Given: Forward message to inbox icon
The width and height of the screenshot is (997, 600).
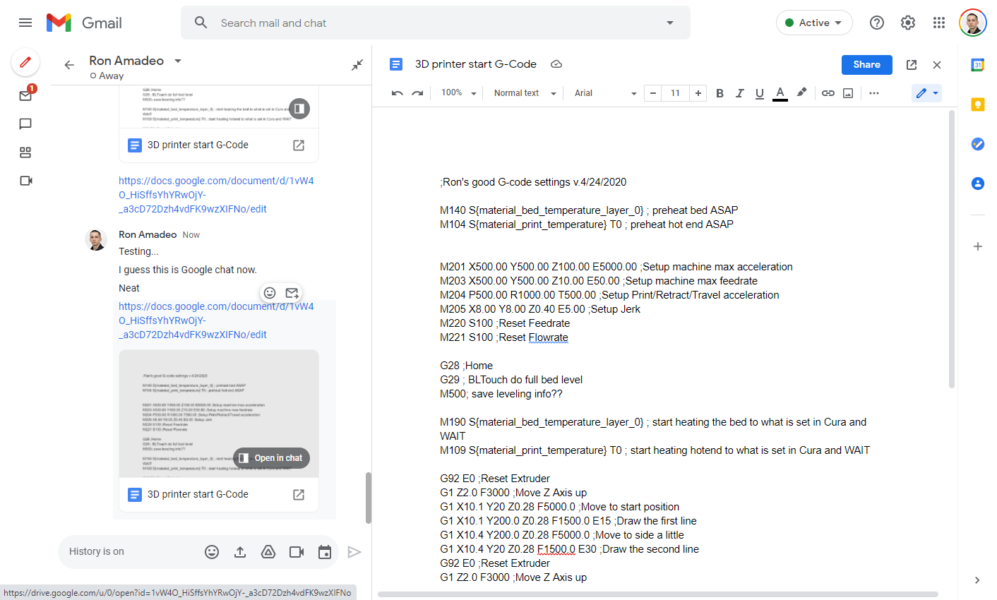Looking at the screenshot, I should tap(292, 293).
